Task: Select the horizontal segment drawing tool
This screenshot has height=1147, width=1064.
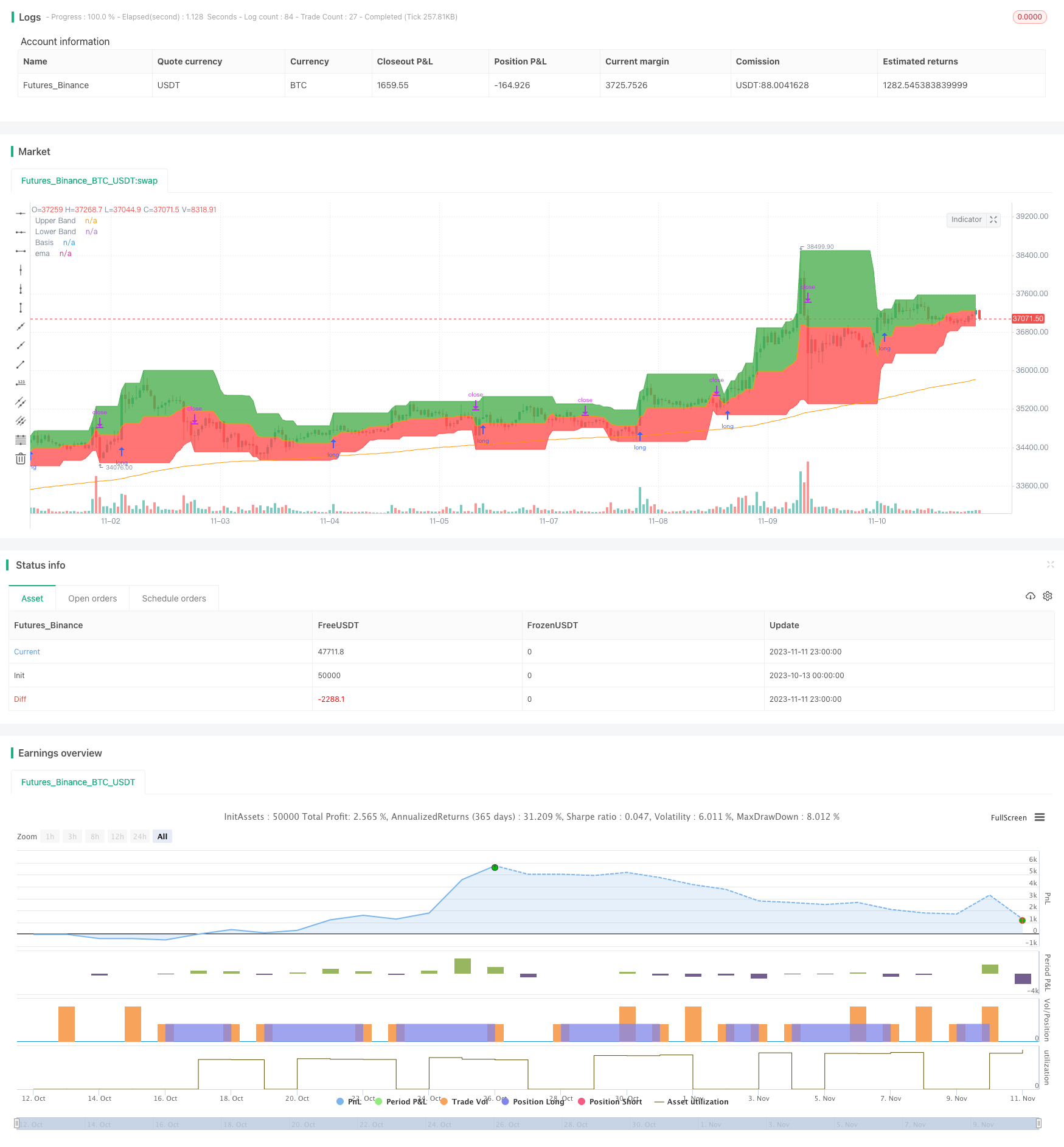Action: (x=21, y=251)
